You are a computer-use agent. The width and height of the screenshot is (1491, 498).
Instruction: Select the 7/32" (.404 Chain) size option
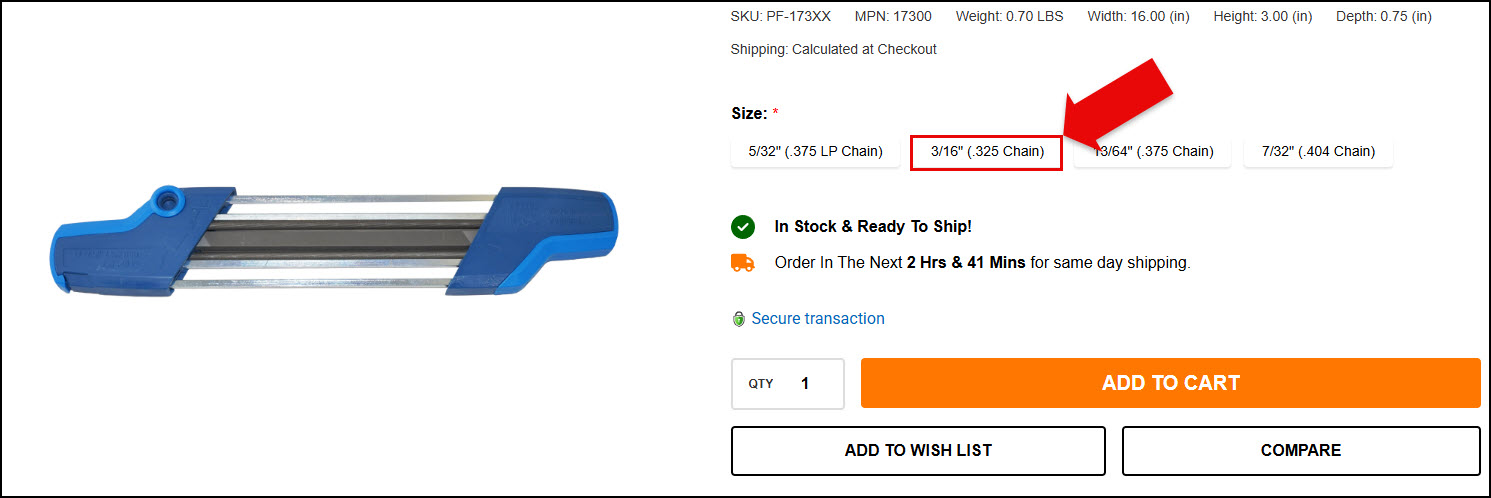click(1318, 152)
